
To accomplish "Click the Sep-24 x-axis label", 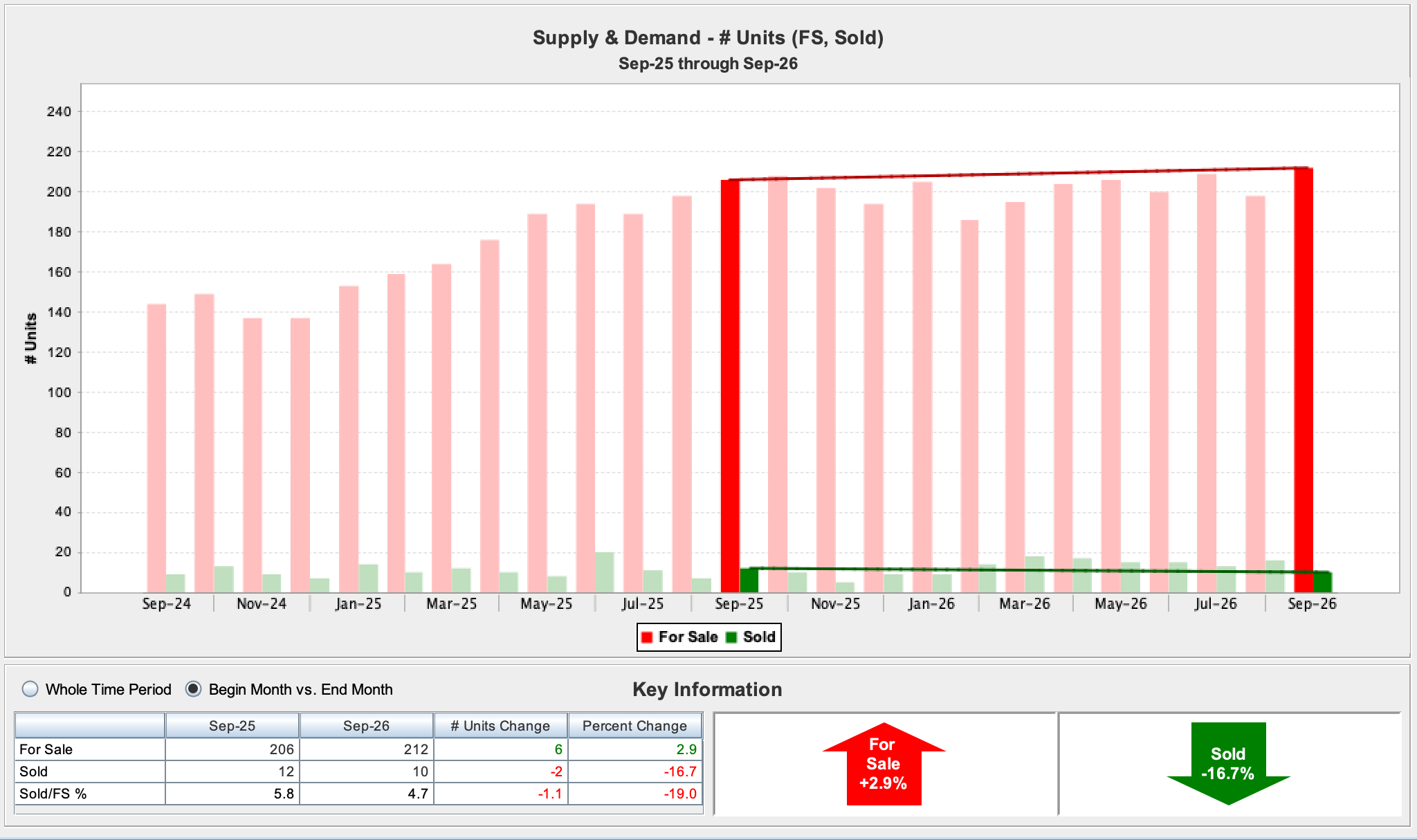I will pos(166,604).
